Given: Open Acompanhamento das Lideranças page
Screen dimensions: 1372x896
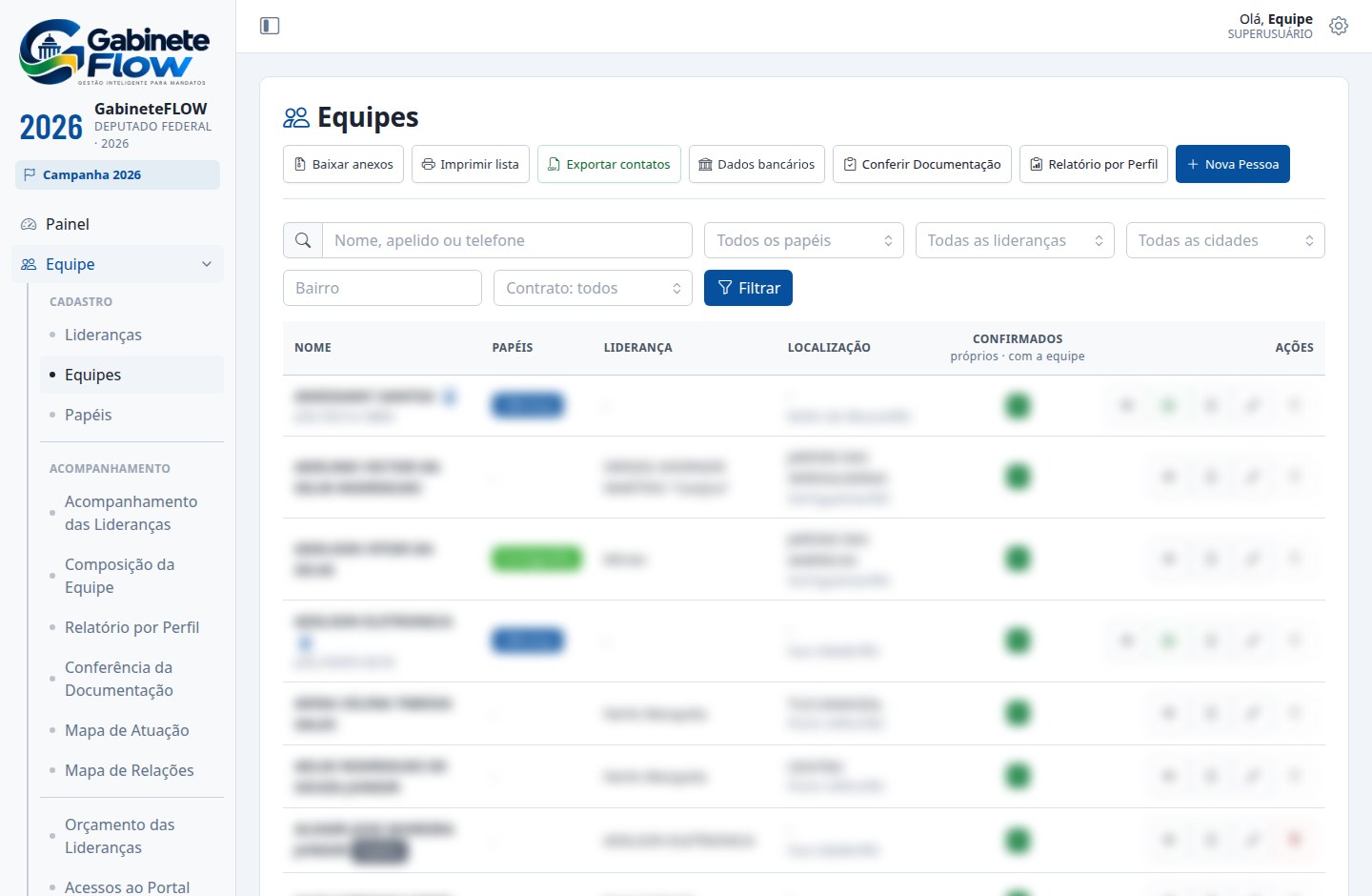Looking at the screenshot, I should (131, 513).
